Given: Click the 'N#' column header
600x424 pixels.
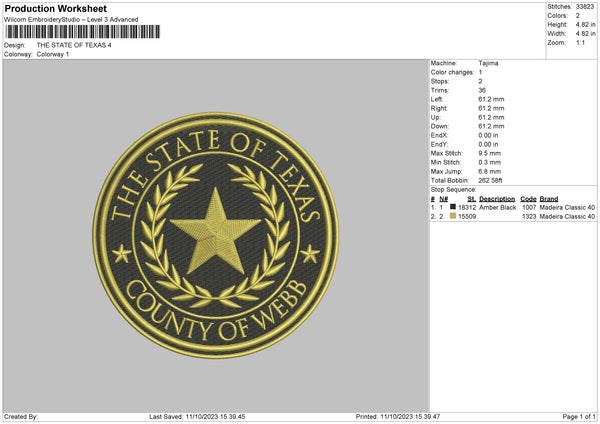Looking at the screenshot, I should click(443, 199).
